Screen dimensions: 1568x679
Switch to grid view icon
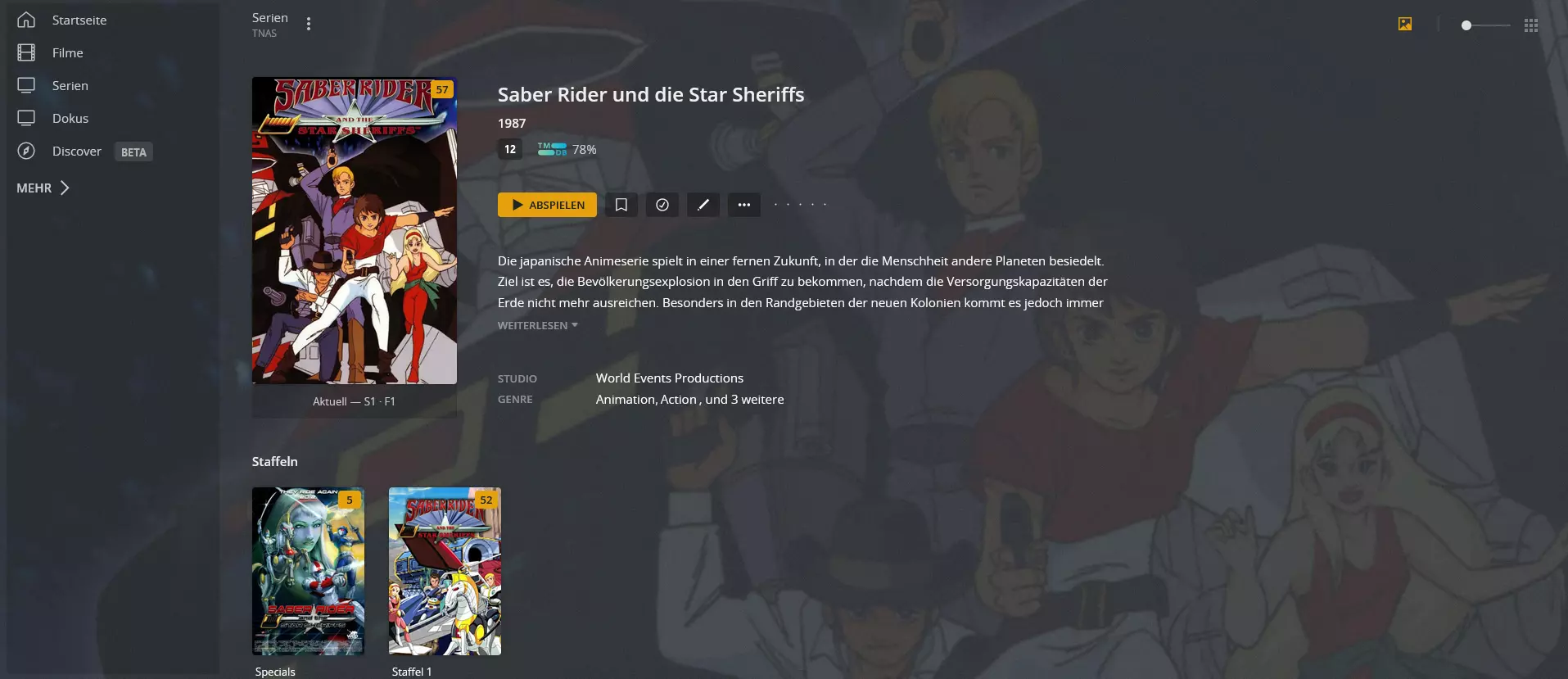[x=1531, y=25]
